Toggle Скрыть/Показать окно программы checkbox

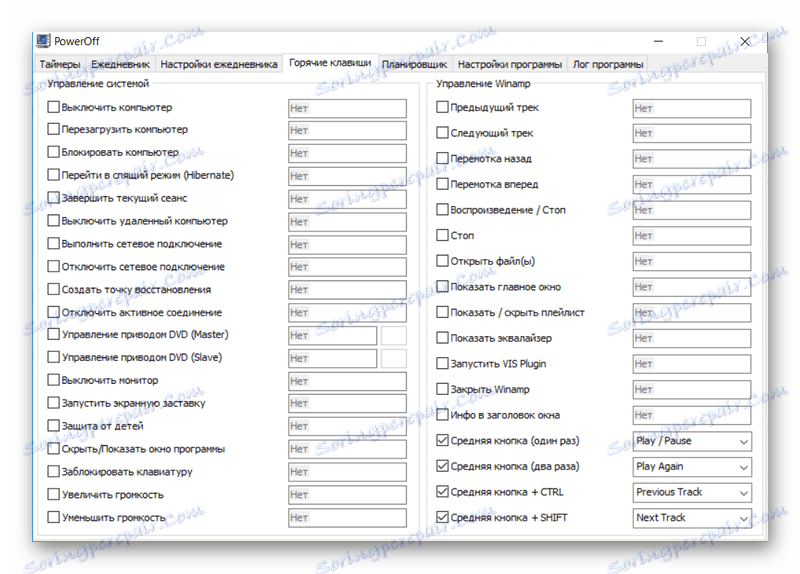pos(54,449)
